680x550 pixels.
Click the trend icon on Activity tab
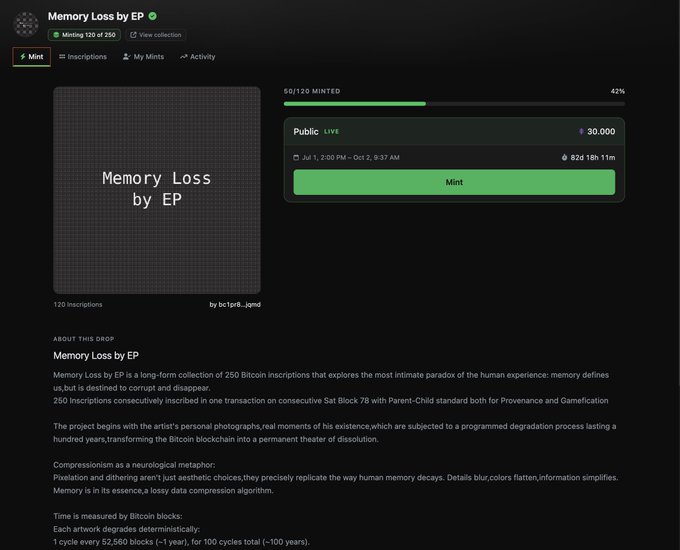[x=183, y=56]
